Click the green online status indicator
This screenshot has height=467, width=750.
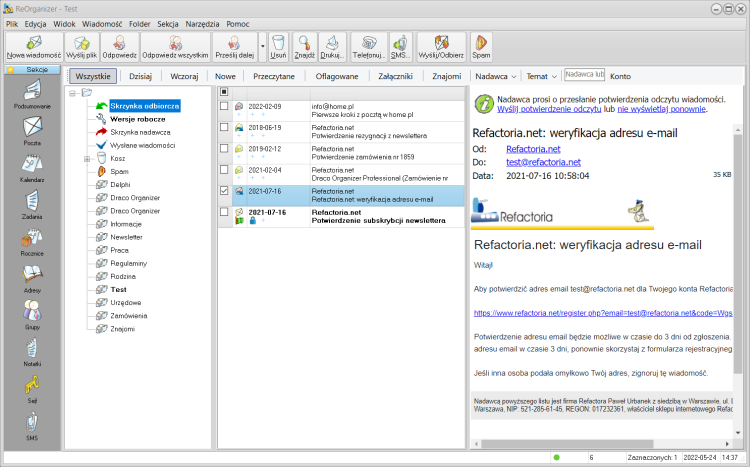click(556, 457)
